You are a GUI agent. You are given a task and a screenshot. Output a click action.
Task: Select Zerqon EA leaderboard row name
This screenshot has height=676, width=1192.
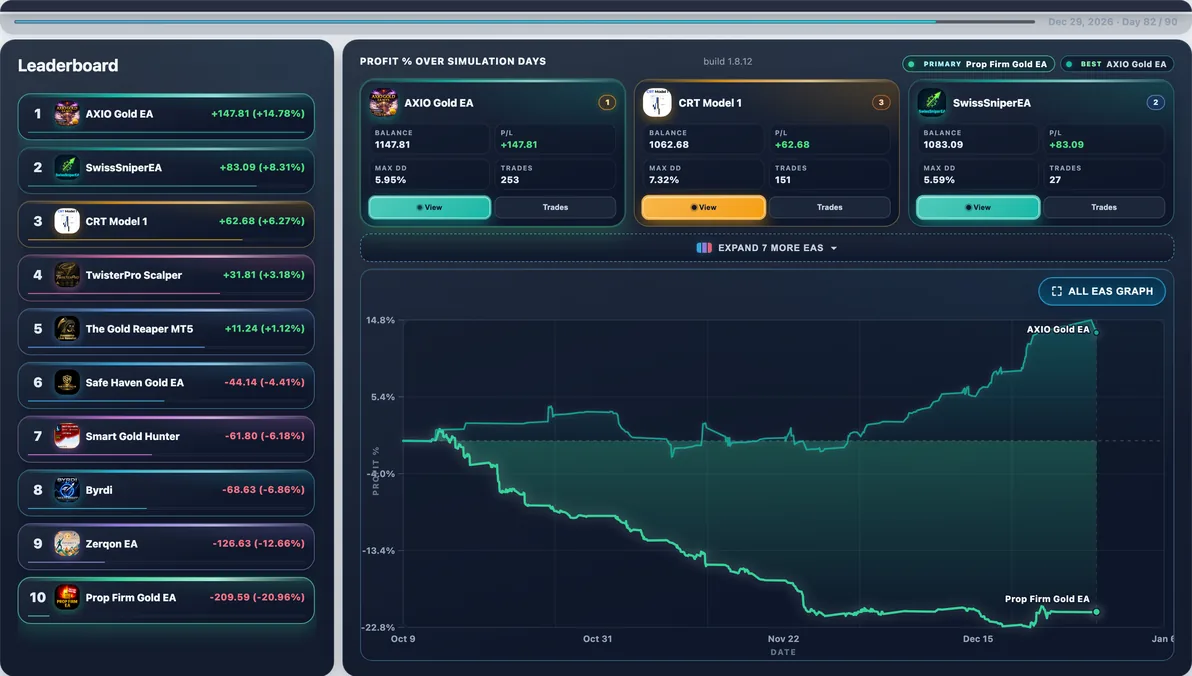coord(112,544)
